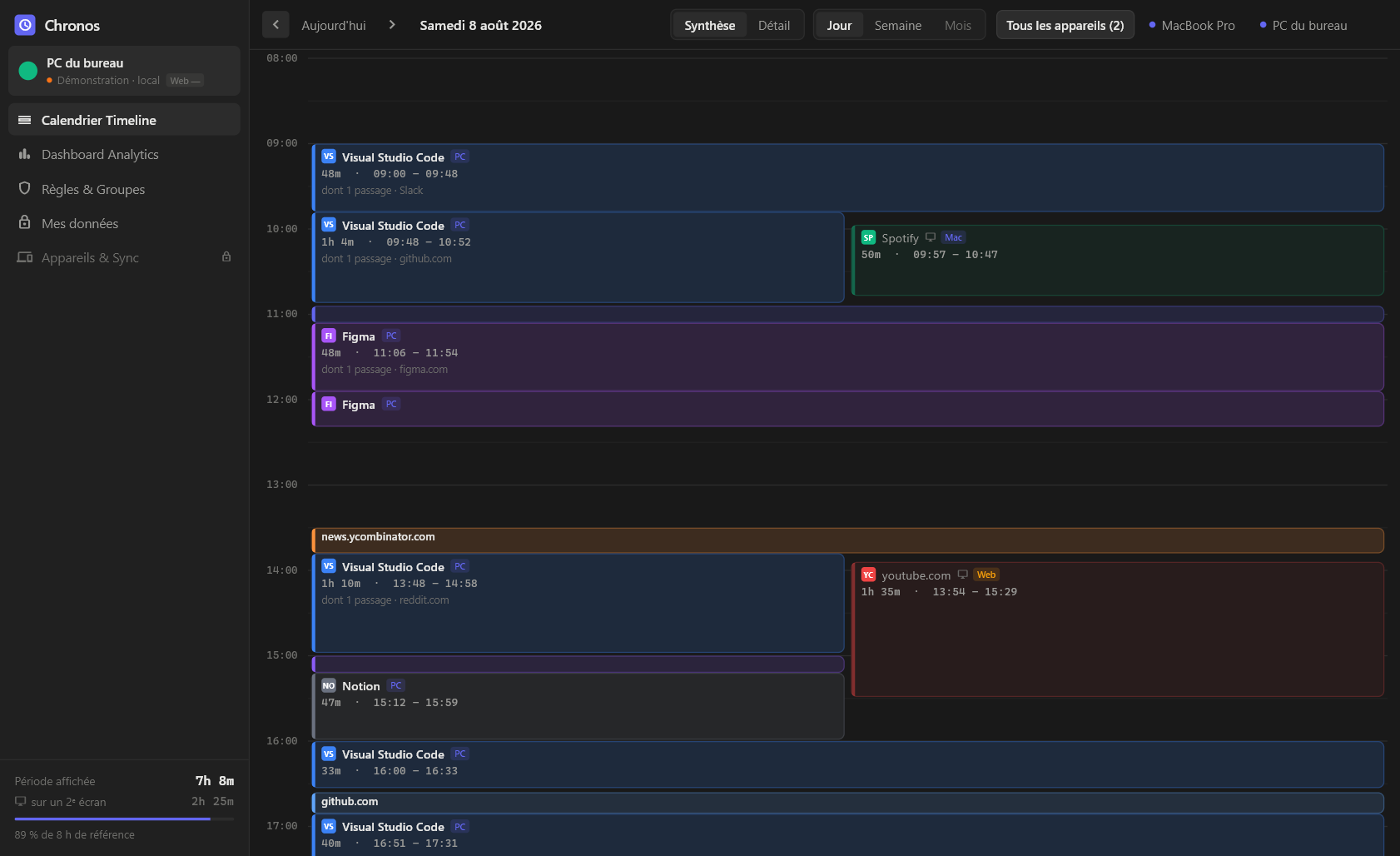Select the Jour range
The height and width of the screenshot is (856, 1400).
pyautogui.click(x=839, y=26)
